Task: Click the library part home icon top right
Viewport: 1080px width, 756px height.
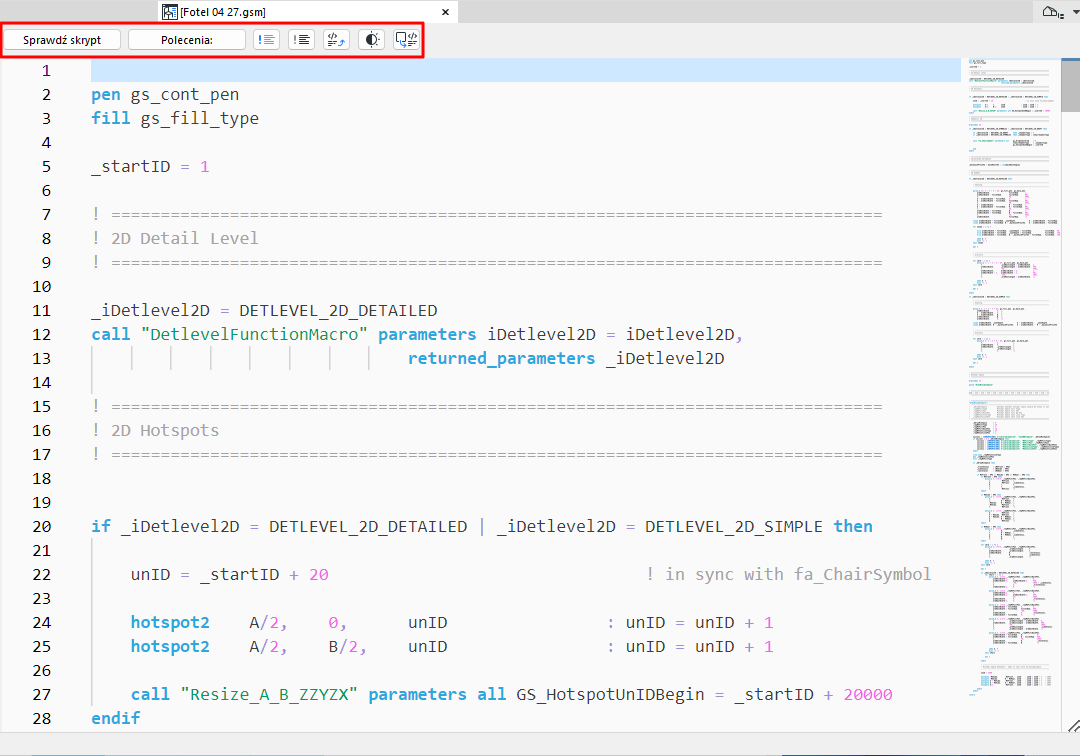Action: [x=1051, y=12]
